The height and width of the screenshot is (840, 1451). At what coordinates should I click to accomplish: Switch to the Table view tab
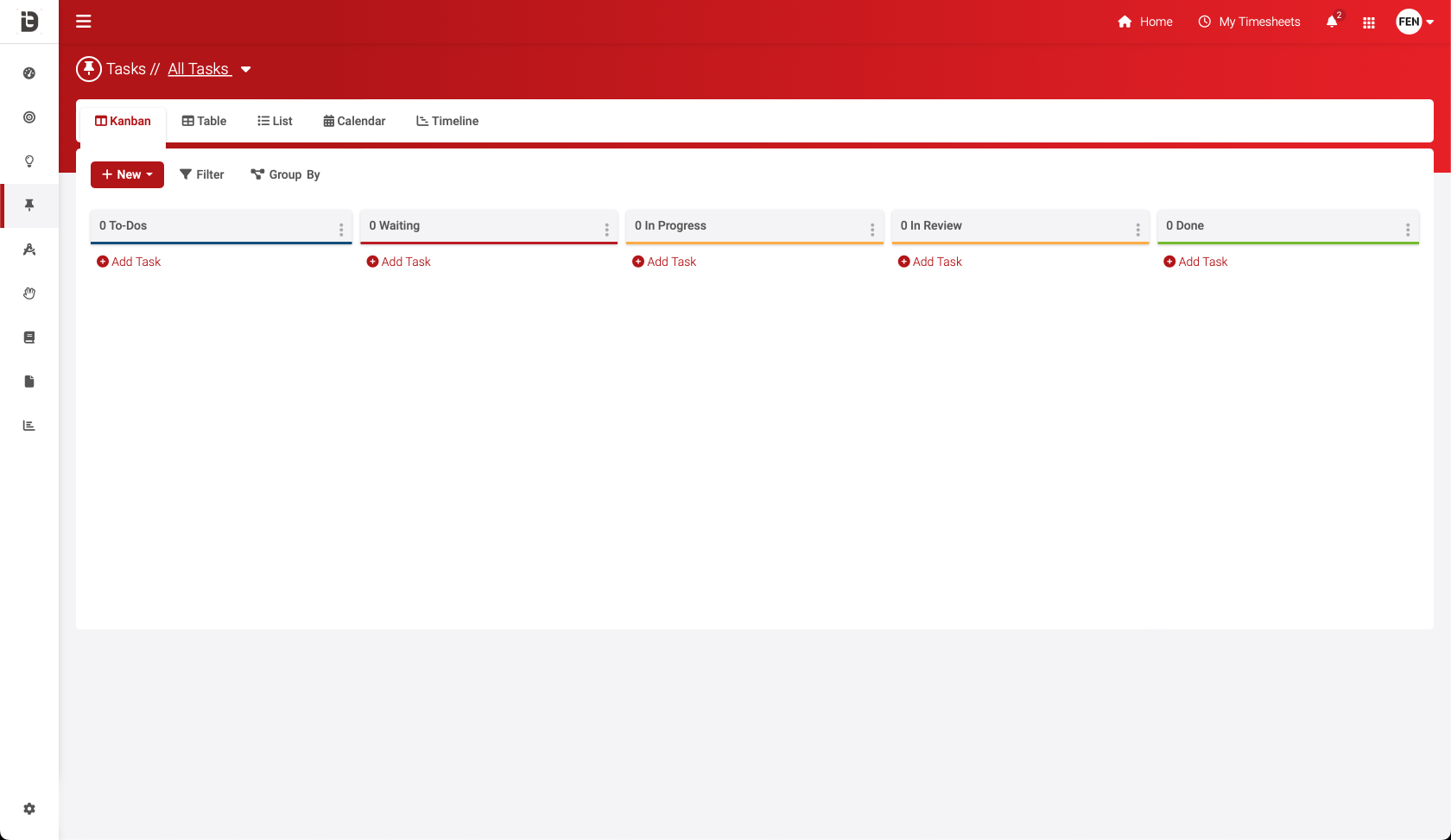click(x=204, y=121)
